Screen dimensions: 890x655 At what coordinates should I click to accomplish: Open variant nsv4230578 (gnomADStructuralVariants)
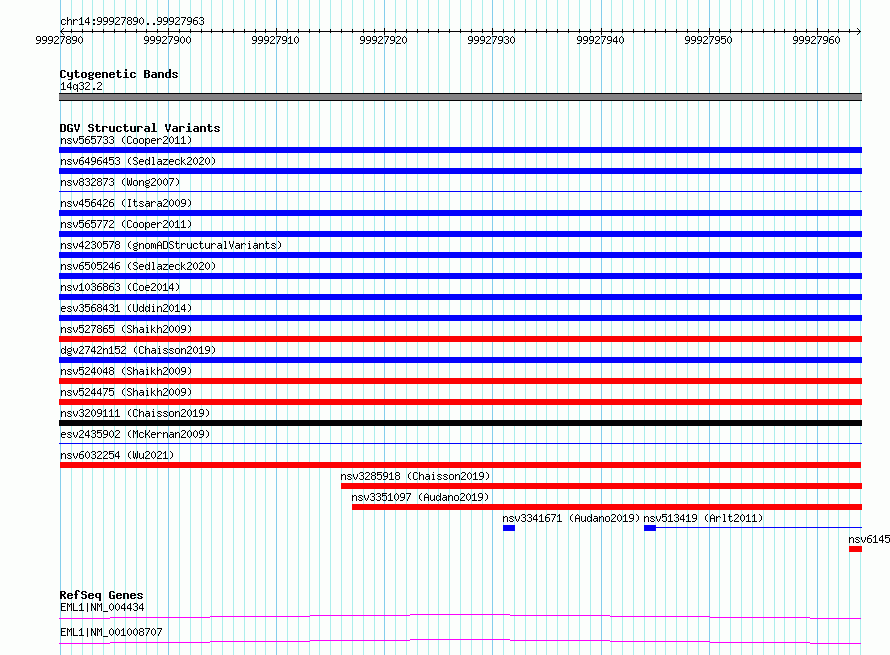point(171,245)
